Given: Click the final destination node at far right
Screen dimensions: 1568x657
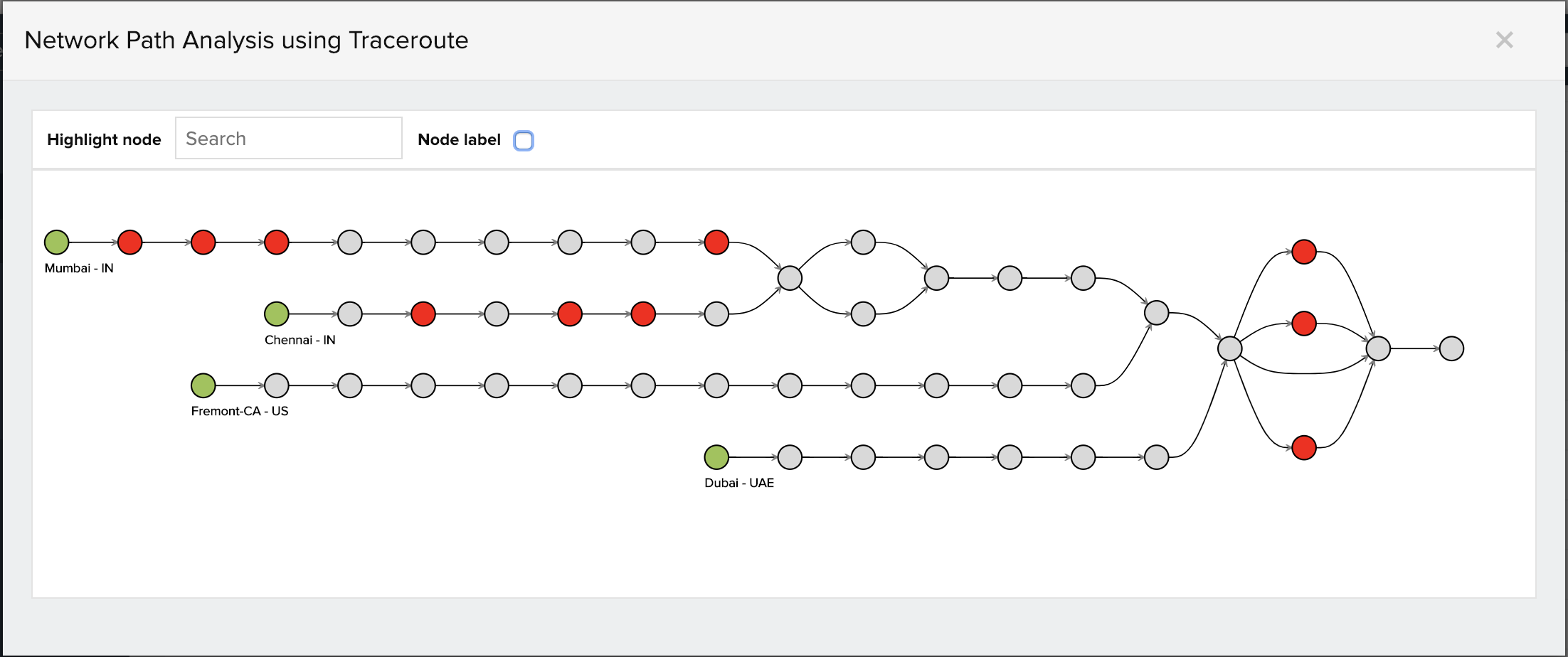Looking at the screenshot, I should coord(1451,348).
